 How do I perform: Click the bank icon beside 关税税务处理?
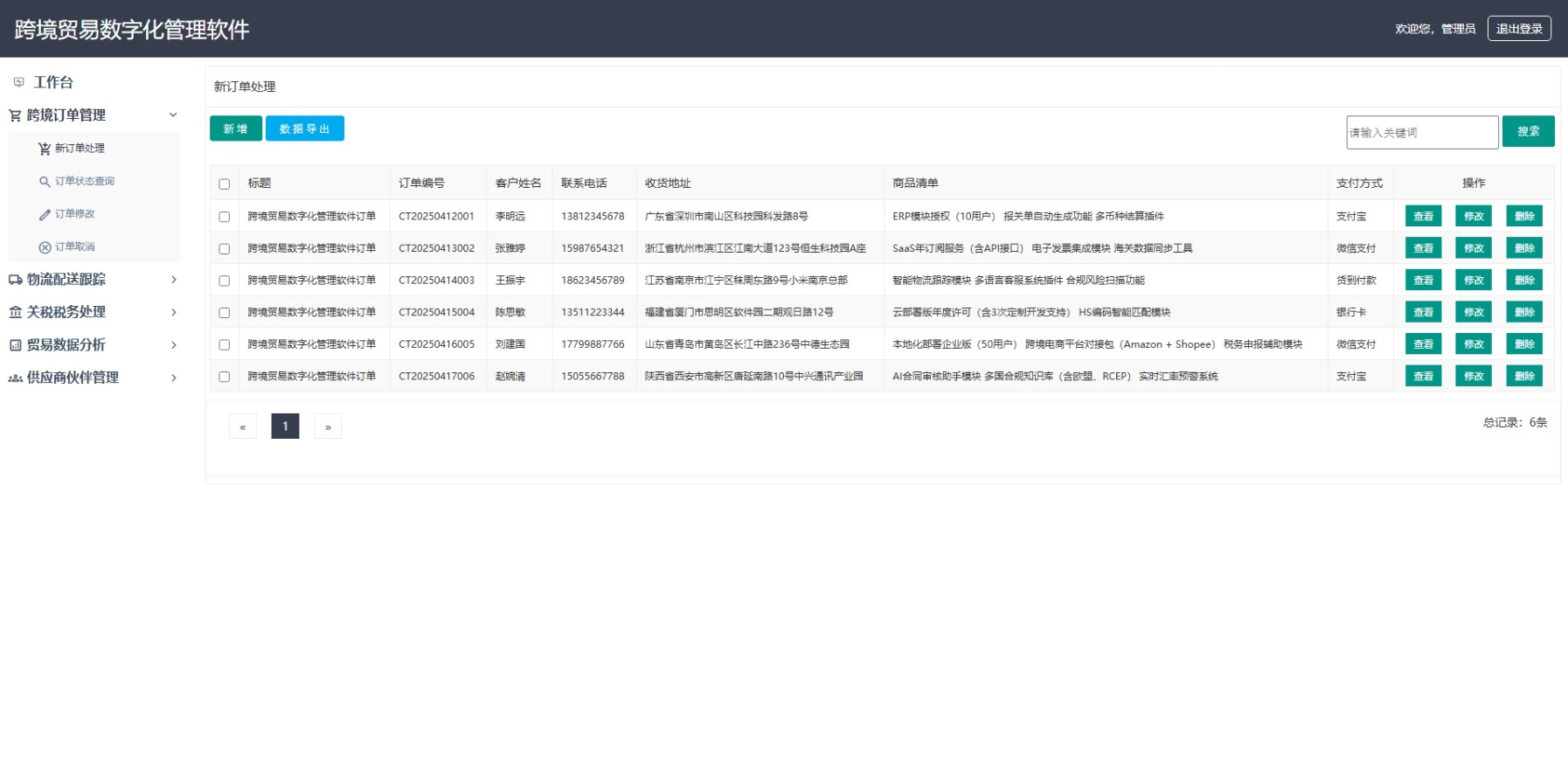[15, 312]
